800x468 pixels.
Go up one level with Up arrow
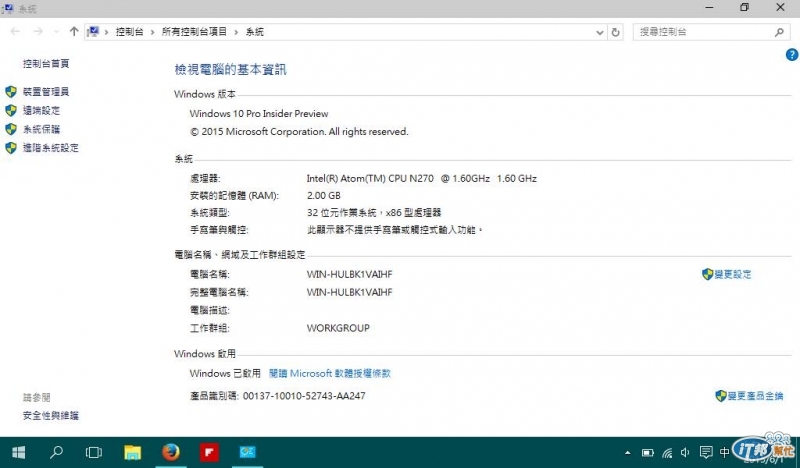point(74,32)
